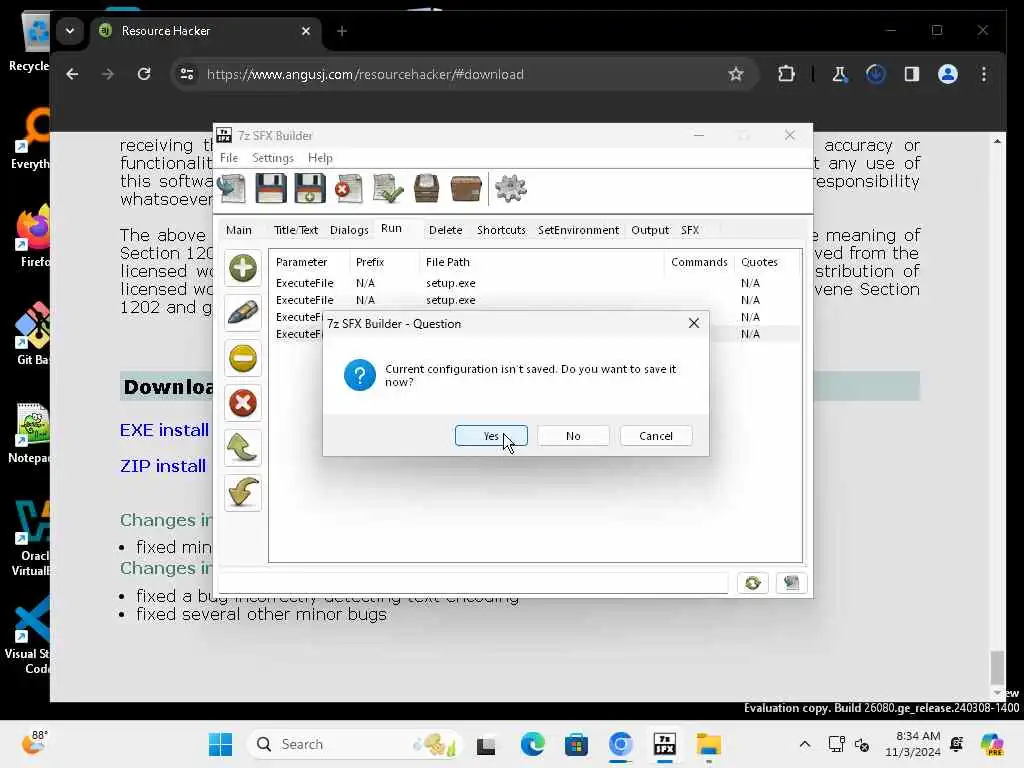1024x768 pixels.
Task: Click the bottom text input field
Action: pos(473,583)
